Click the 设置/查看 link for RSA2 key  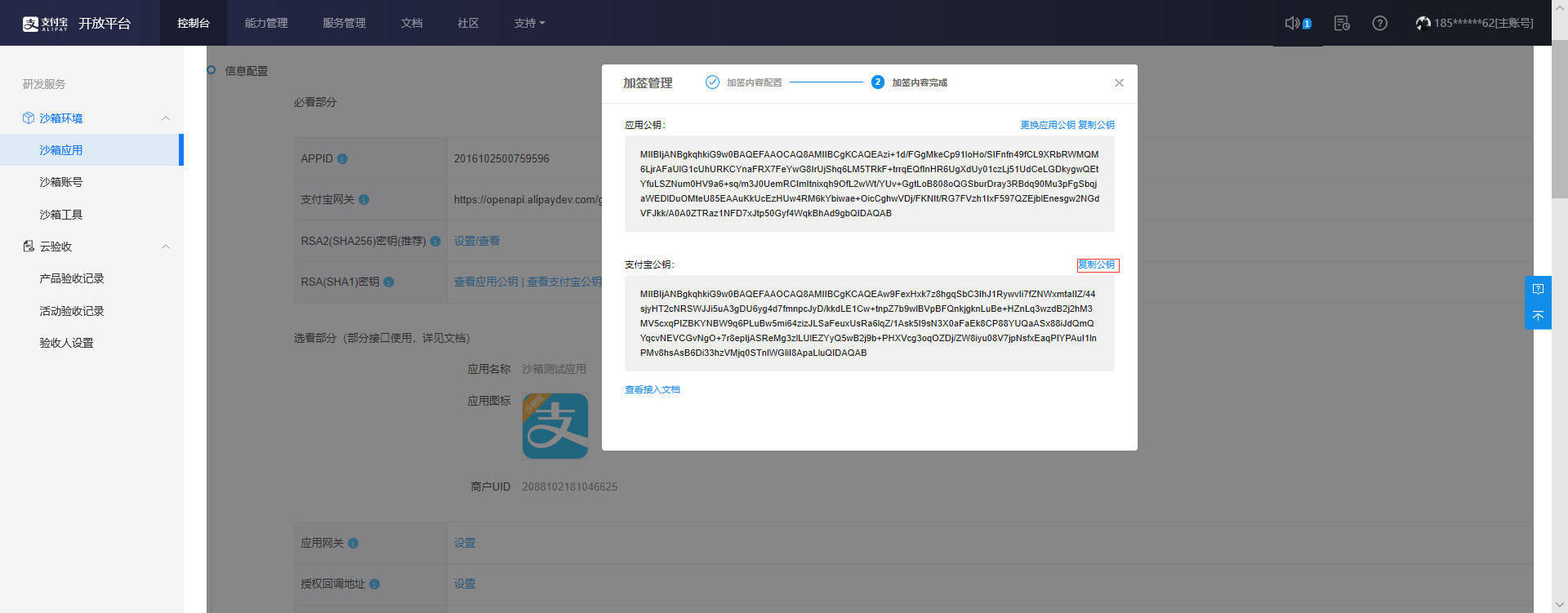[477, 241]
